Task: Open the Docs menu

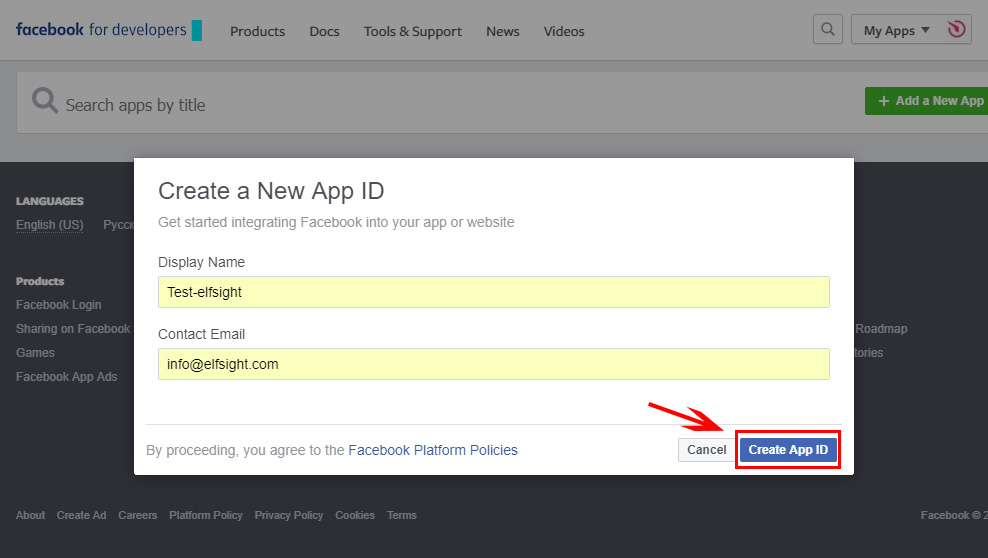Action: pyautogui.click(x=325, y=31)
